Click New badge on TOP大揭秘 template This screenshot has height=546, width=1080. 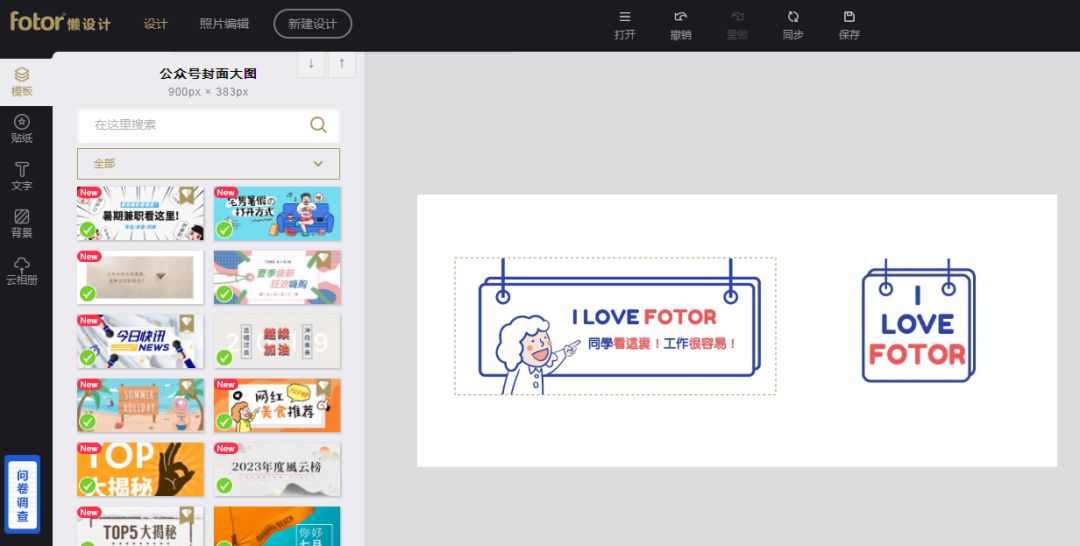point(89,448)
